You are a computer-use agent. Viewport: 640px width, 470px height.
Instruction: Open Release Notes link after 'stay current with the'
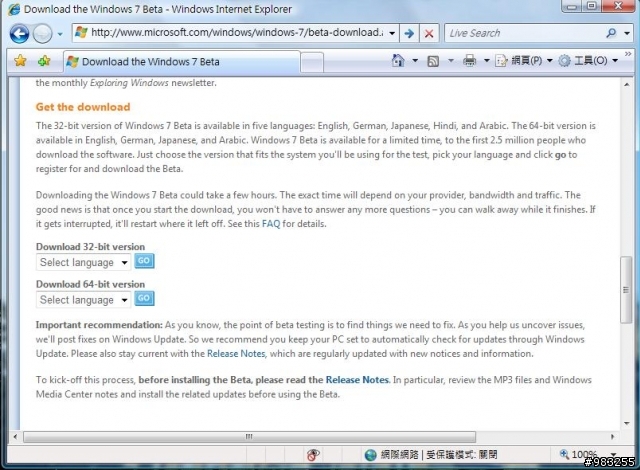[x=236, y=353]
